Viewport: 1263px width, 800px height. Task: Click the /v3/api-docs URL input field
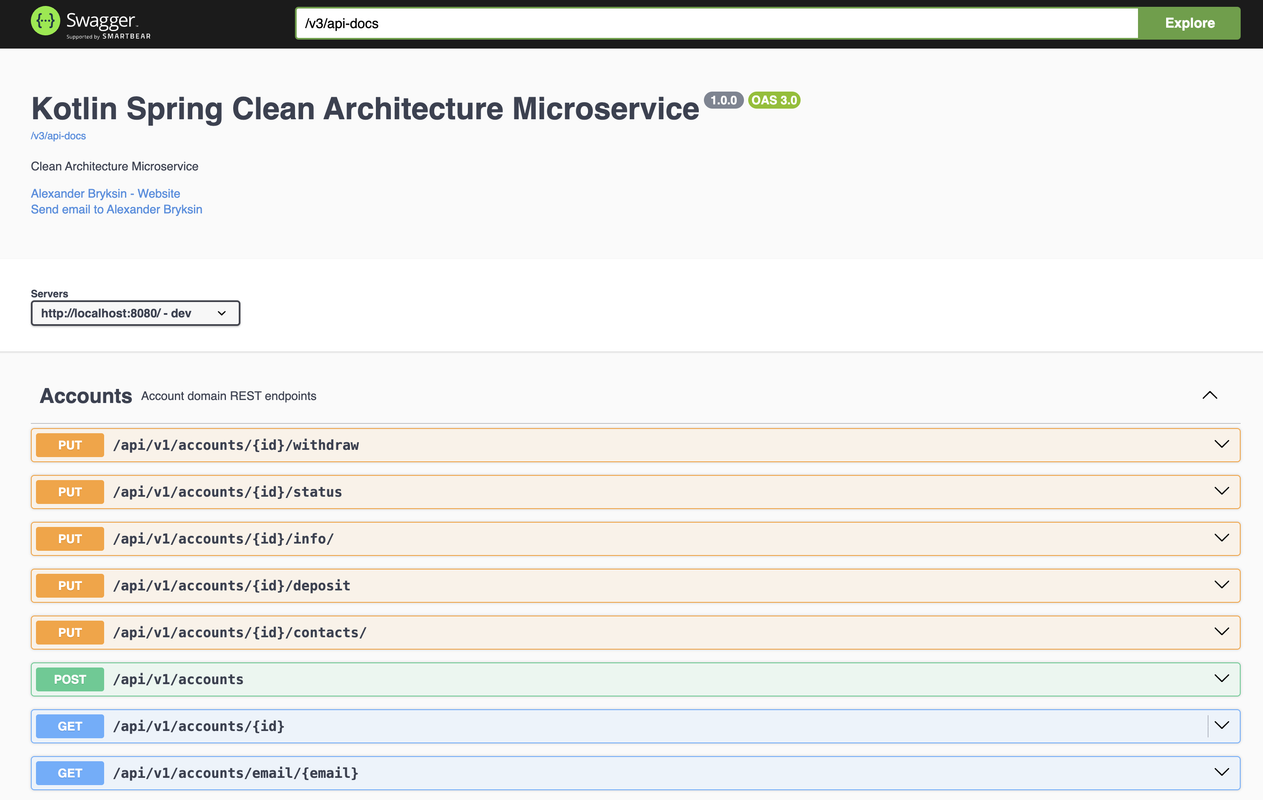717,23
